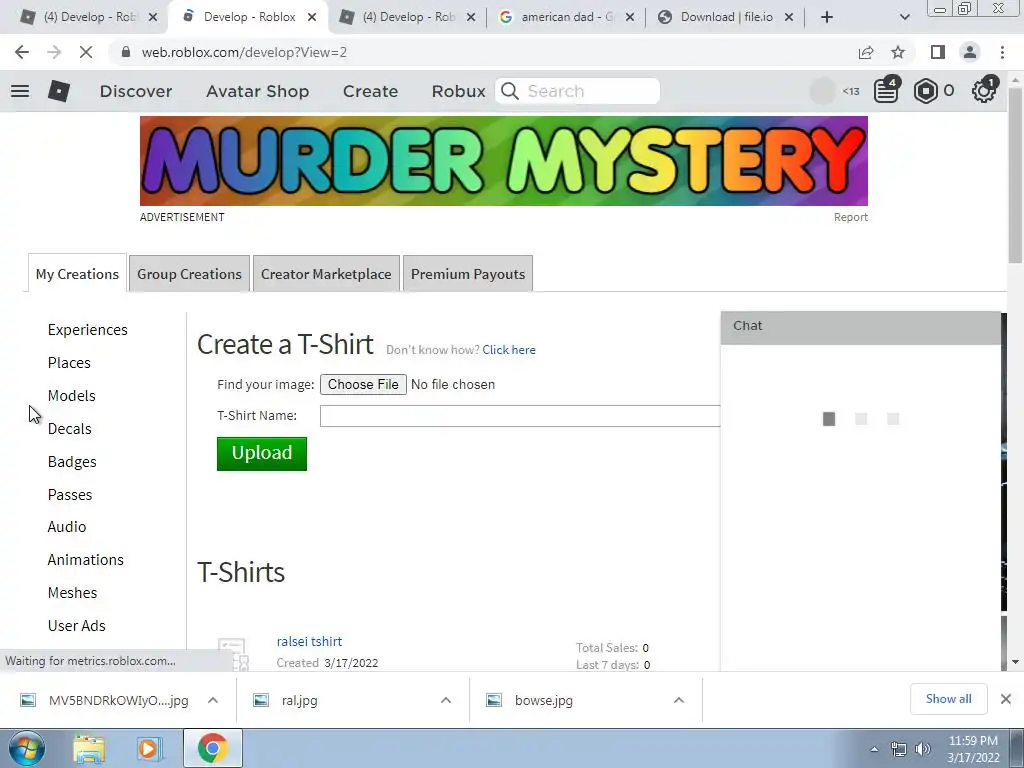Open Robux in Roblox navigation
Image resolution: width=1024 pixels, height=768 pixels.
point(458,91)
